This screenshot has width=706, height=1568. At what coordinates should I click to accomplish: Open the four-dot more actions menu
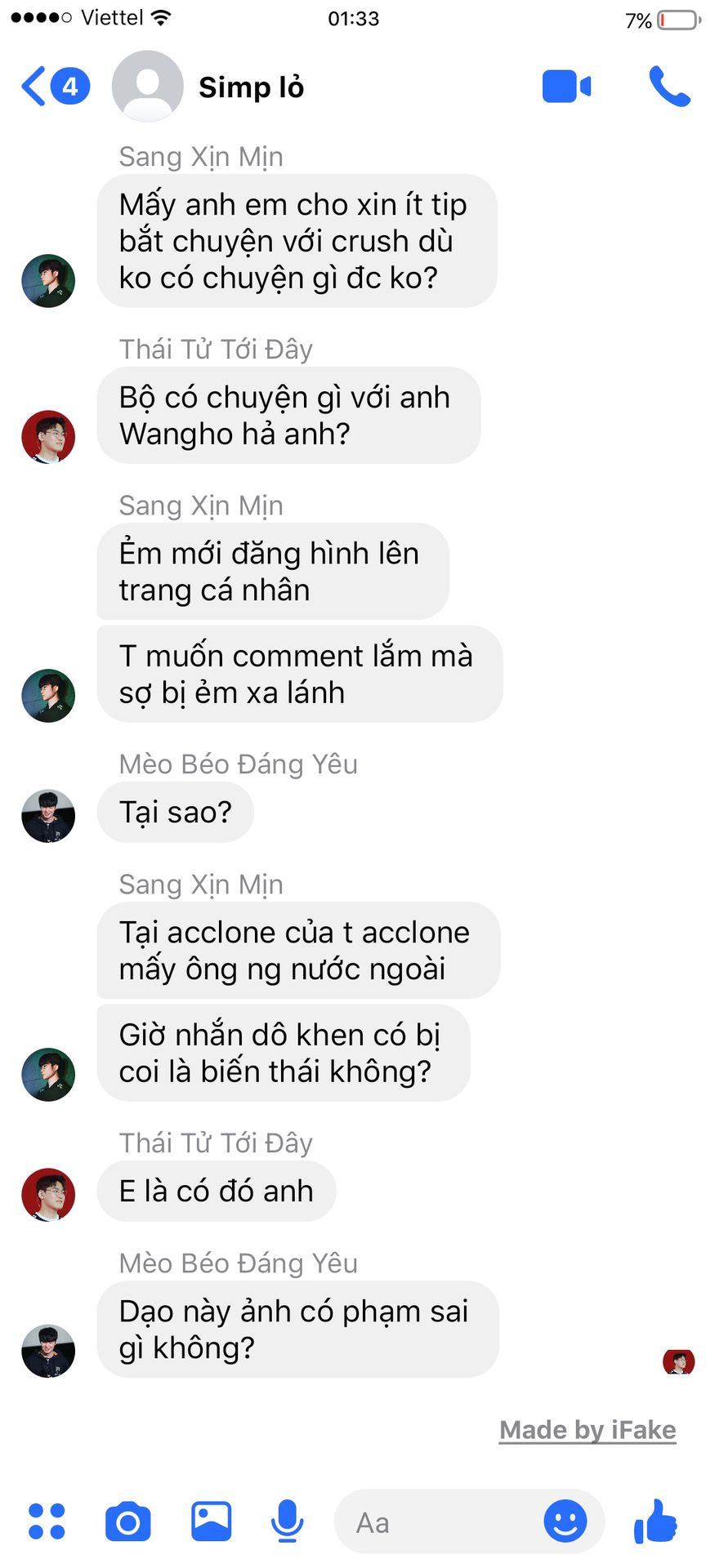tap(47, 1521)
